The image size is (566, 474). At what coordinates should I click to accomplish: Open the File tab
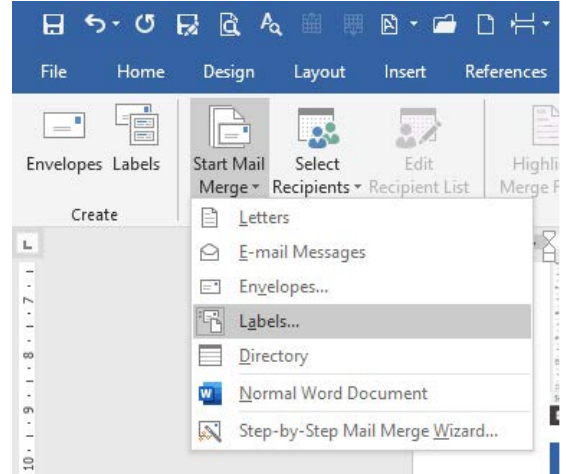53,71
